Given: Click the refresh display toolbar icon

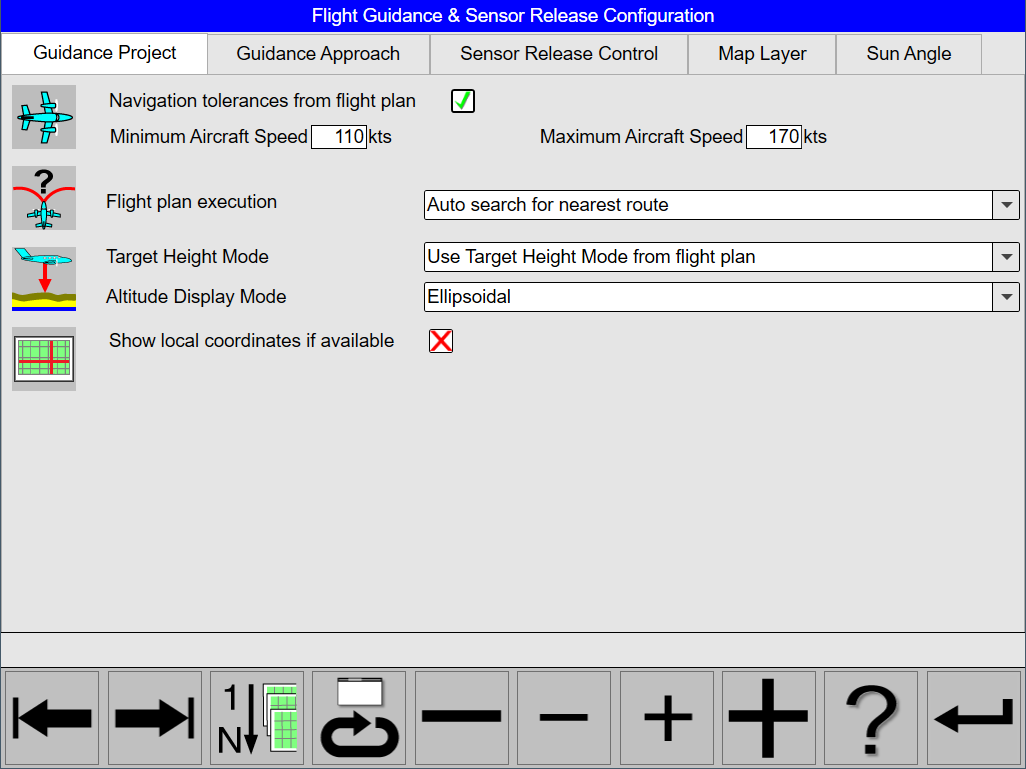Looking at the screenshot, I should [x=359, y=718].
